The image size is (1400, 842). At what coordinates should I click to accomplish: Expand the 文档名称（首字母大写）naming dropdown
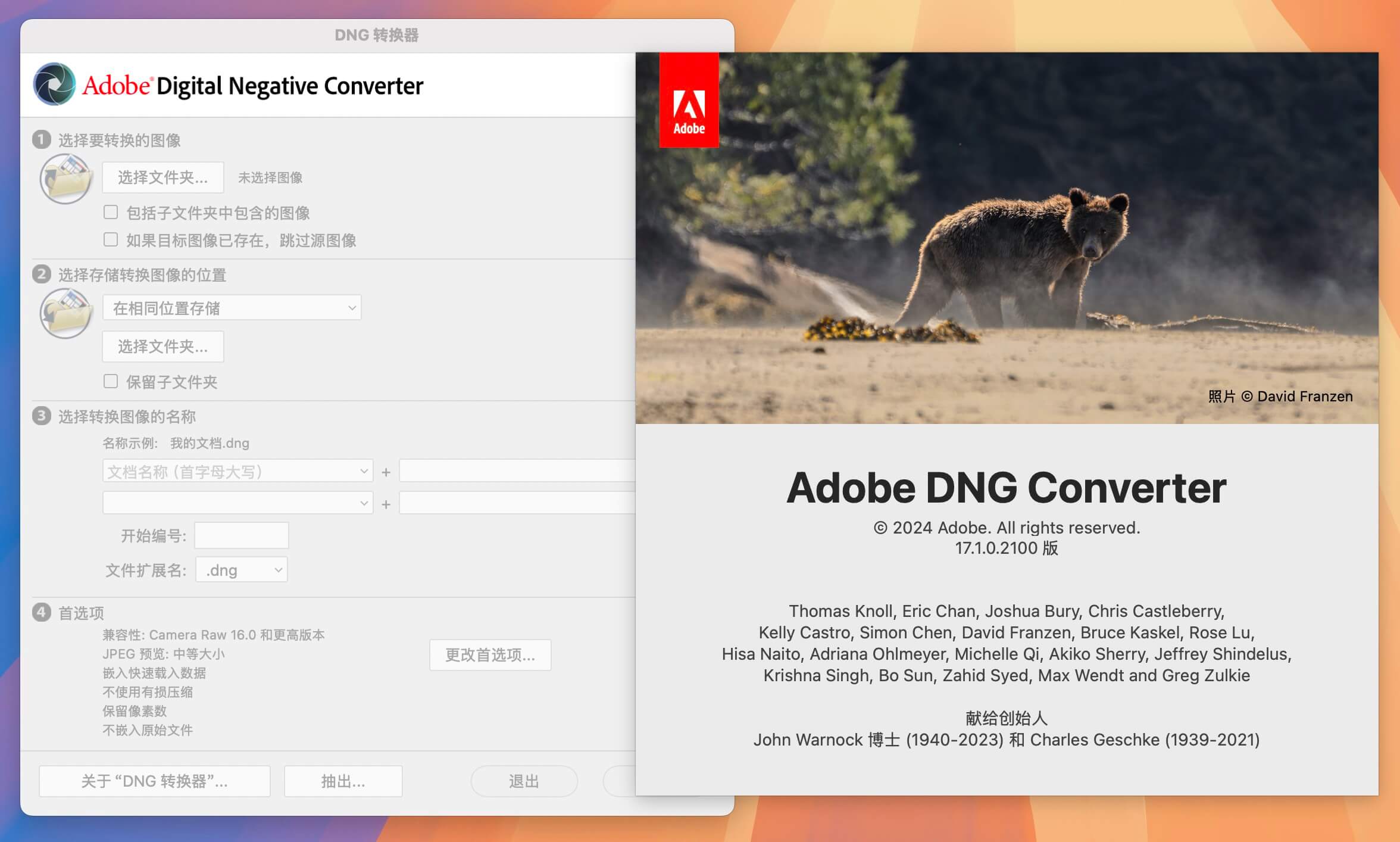pyautogui.click(x=238, y=471)
